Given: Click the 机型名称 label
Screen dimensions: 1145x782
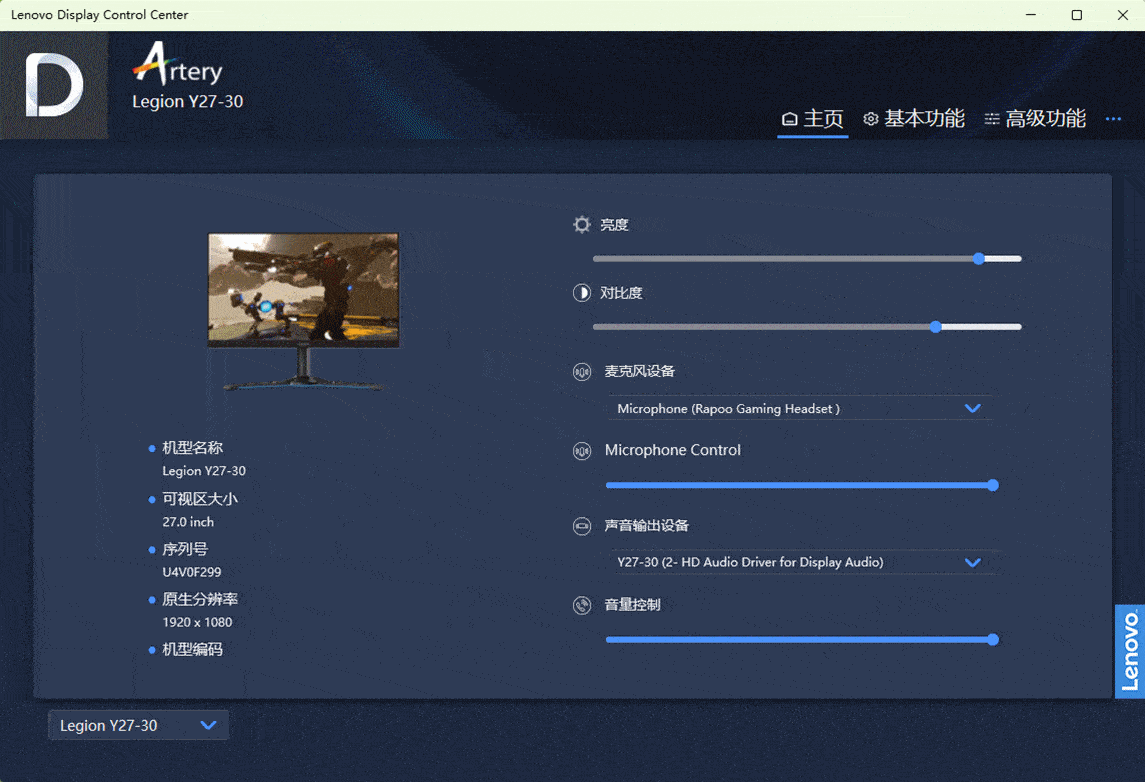Looking at the screenshot, I should [x=192, y=448].
